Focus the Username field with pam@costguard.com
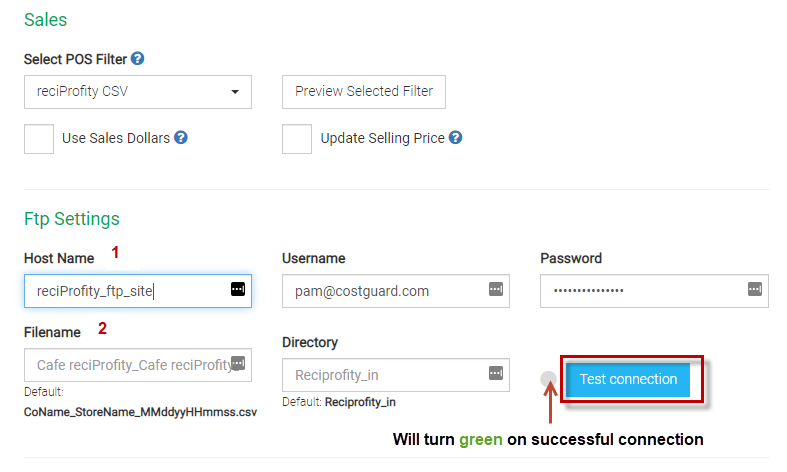The height and width of the screenshot is (472, 787). click(385, 291)
